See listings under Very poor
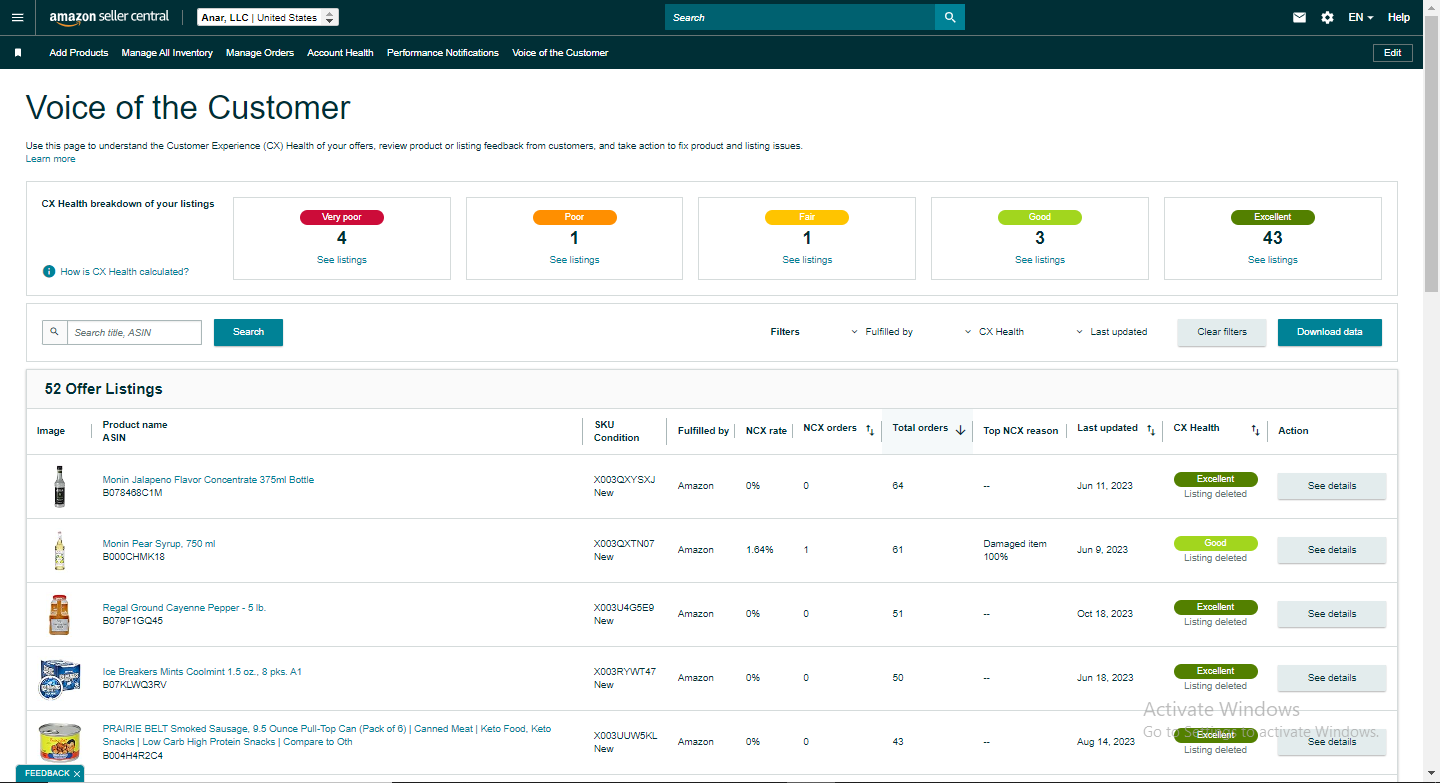Image resolution: width=1440 pixels, height=783 pixels. click(x=342, y=260)
